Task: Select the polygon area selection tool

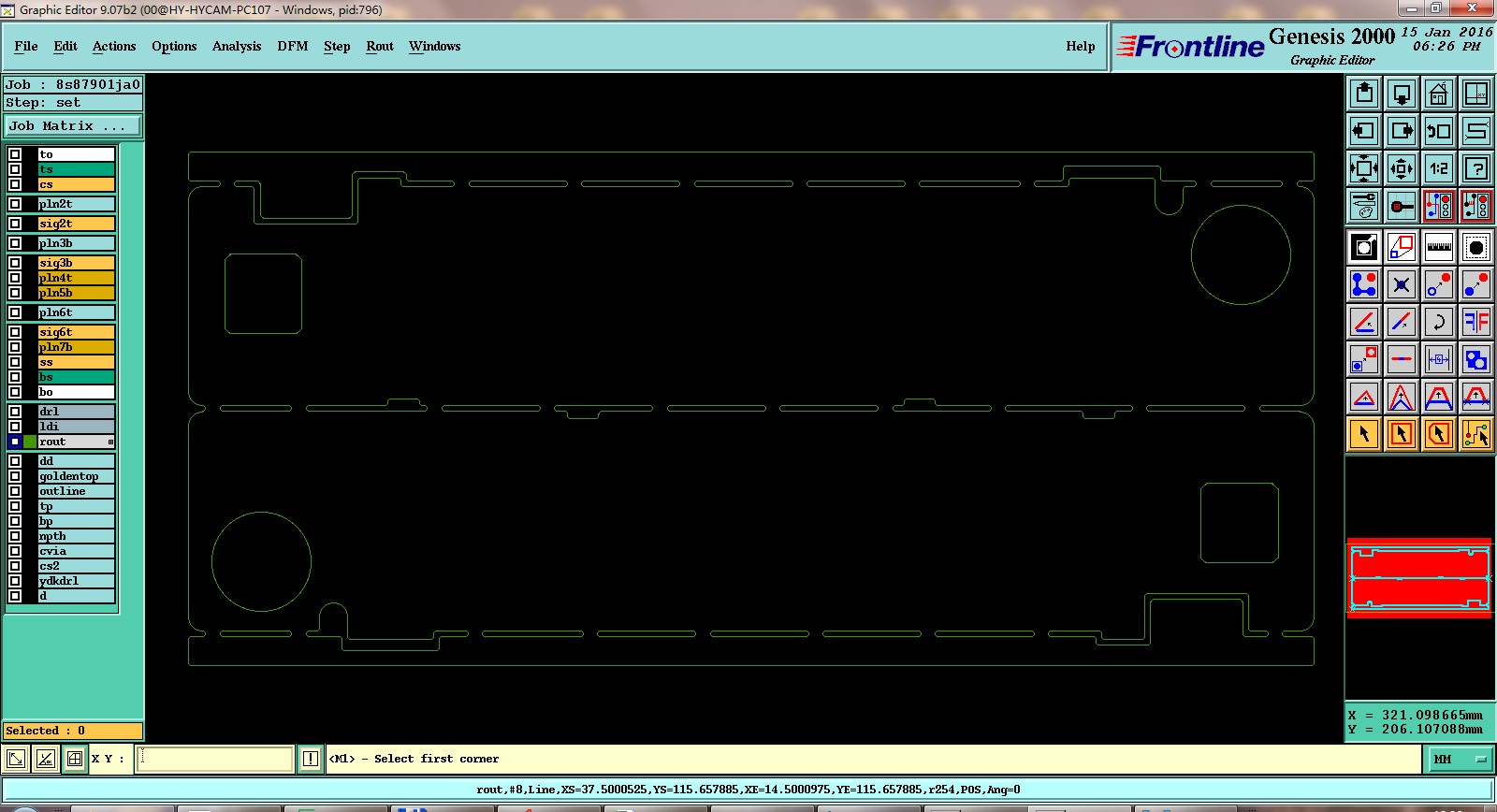Action: point(1439,434)
